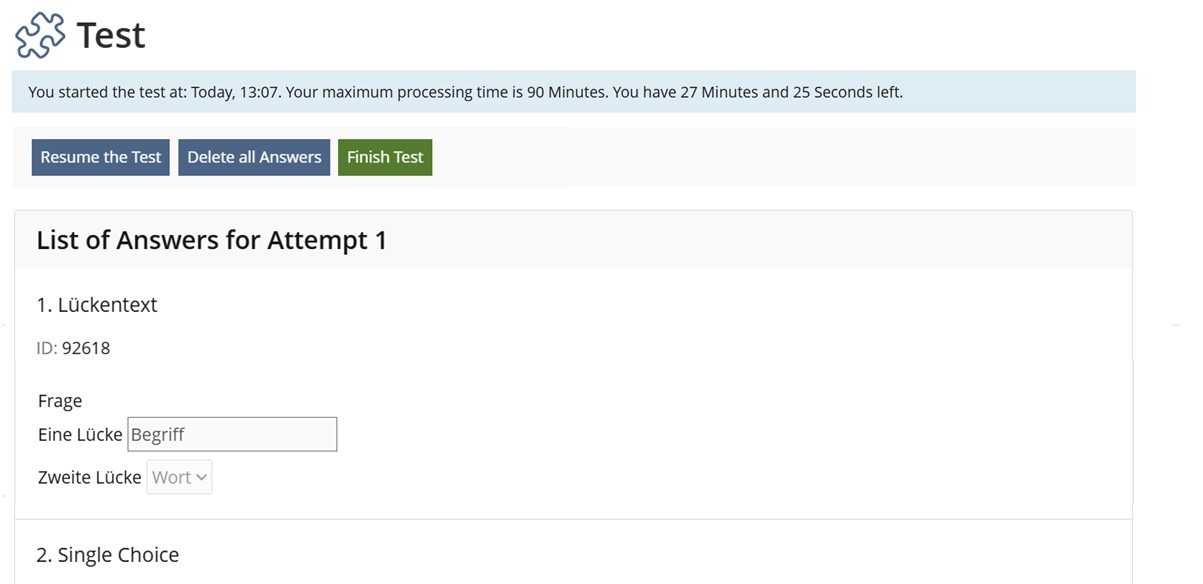Screen dimensions: 1203x584
Task: Focus the Begriff text input field
Action: coord(232,434)
